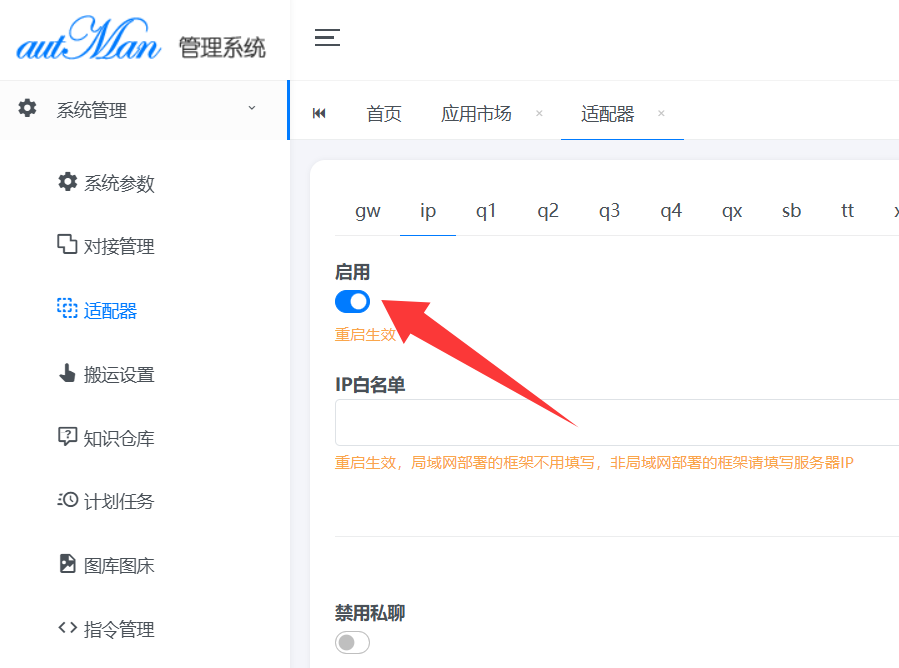
Task: Toggle the hamburger menu icon
Action: pyautogui.click(x=327, y=37)
